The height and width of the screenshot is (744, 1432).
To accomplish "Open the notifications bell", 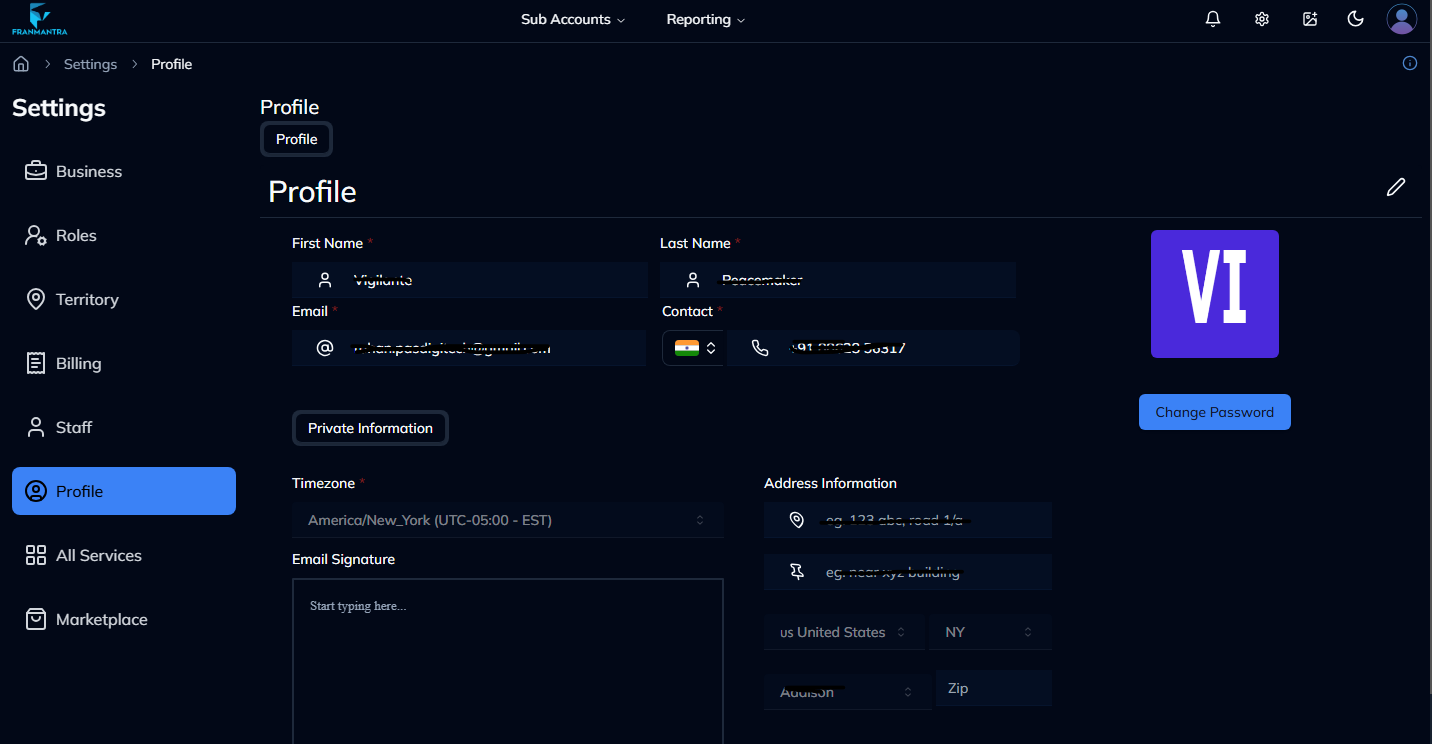I will pos(1212,18).
